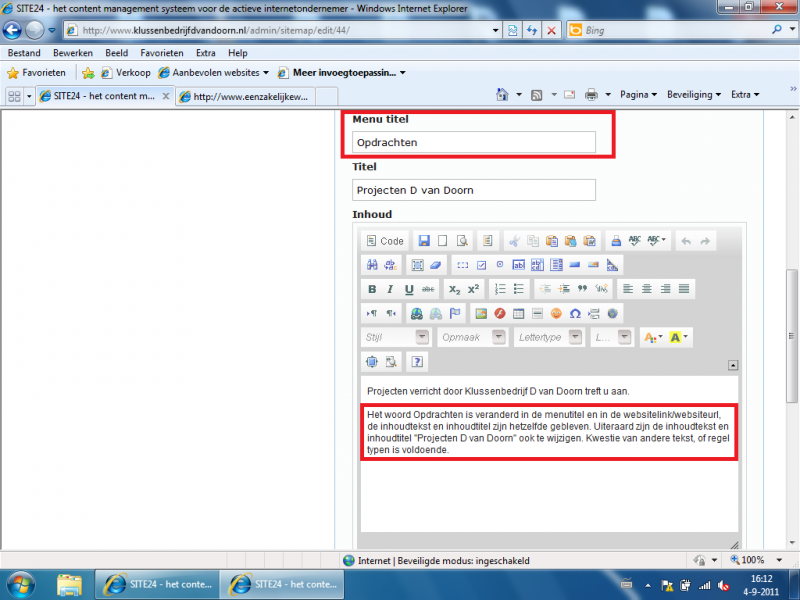The image size is (800, 600).
Task: Click the underline formatting icon
Action: 409,289
